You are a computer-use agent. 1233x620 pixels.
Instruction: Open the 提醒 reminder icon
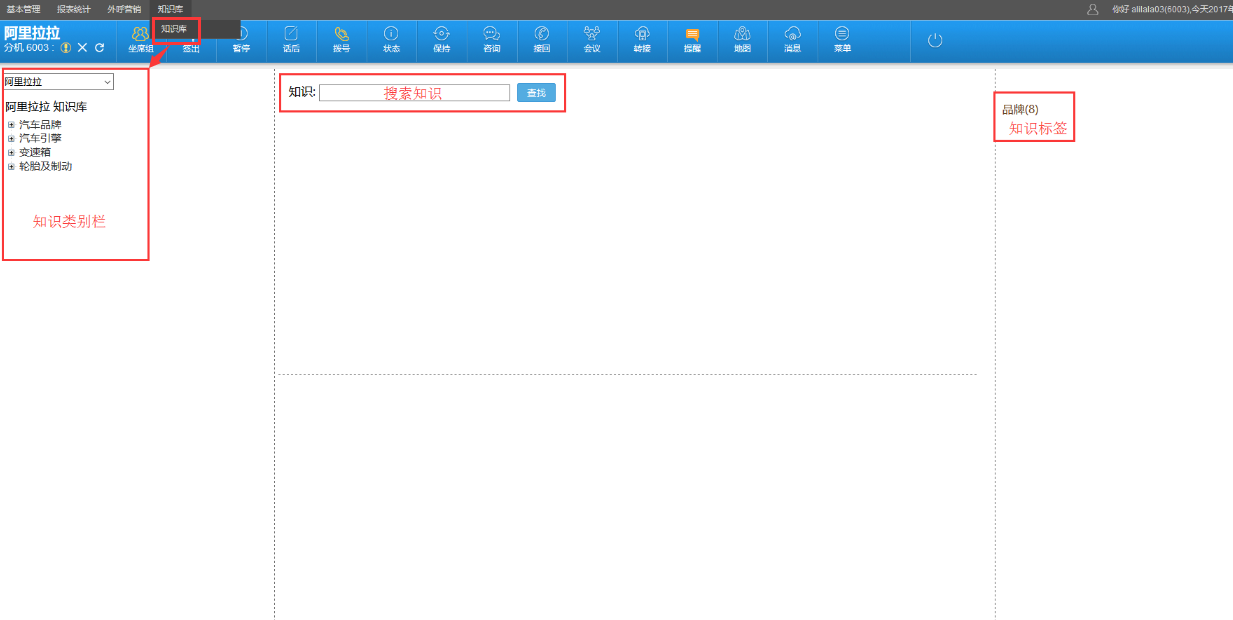[692, 39]
